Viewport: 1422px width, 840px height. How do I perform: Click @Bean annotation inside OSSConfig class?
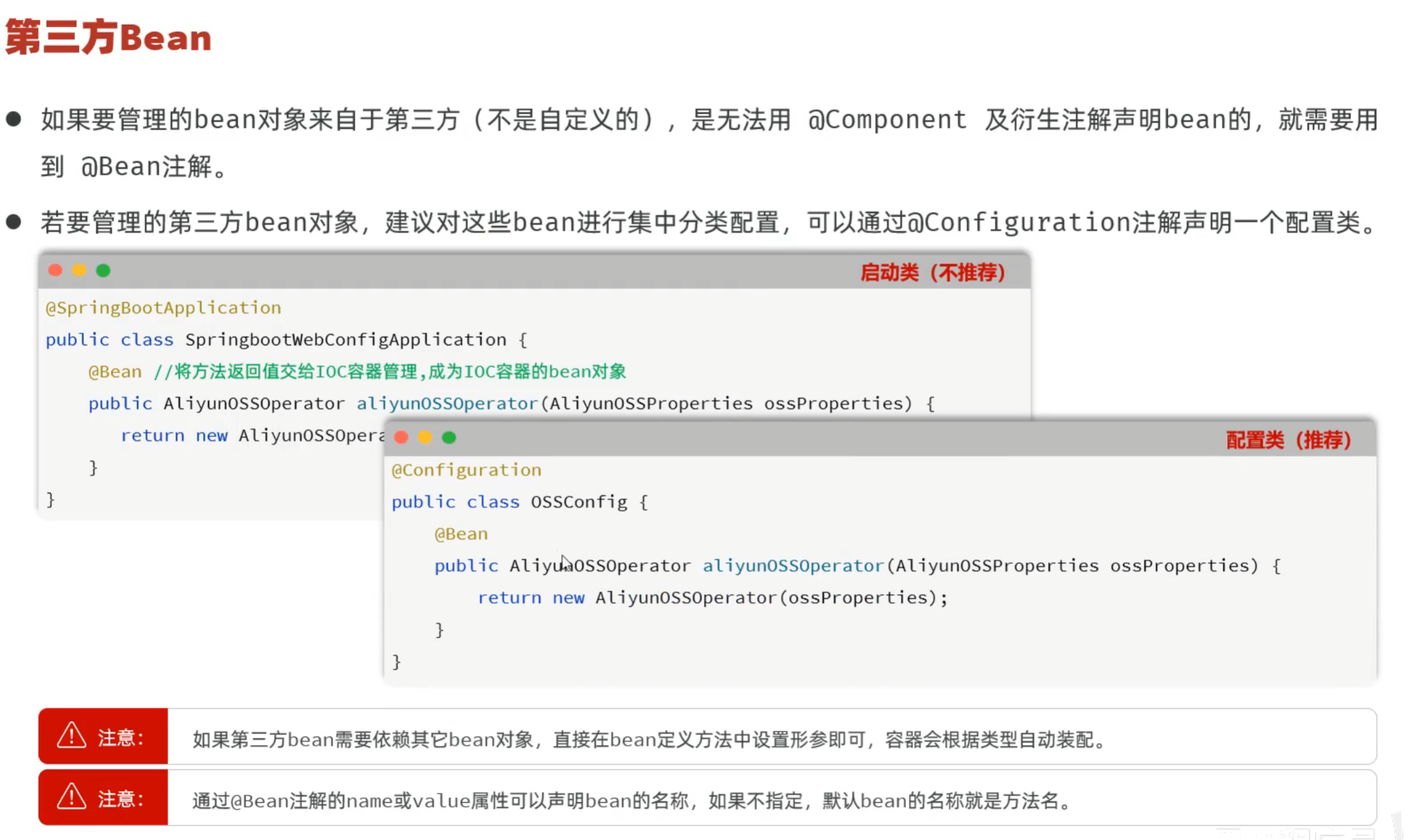click(x=461, y=534)
